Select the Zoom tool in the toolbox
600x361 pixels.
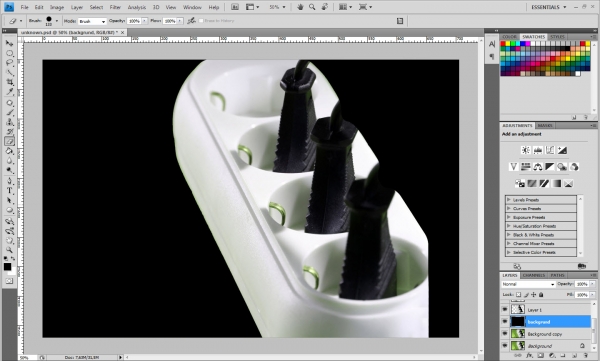[x=9, y=250]
